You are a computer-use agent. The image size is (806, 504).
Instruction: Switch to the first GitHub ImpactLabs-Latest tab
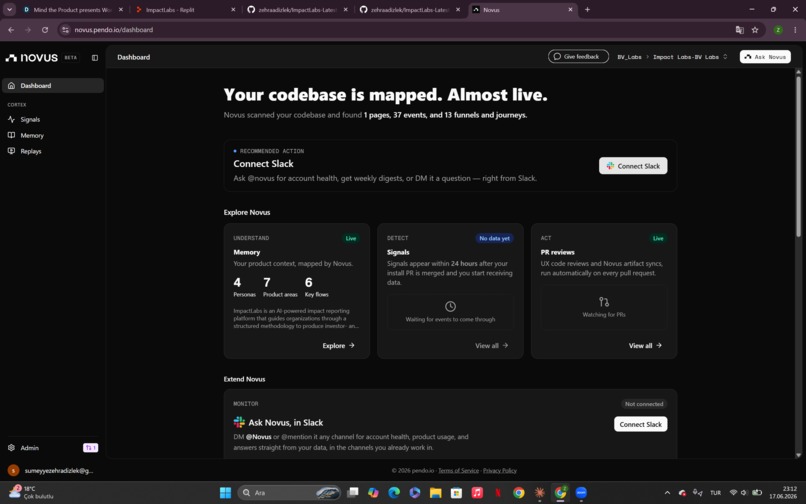point(298,10)
